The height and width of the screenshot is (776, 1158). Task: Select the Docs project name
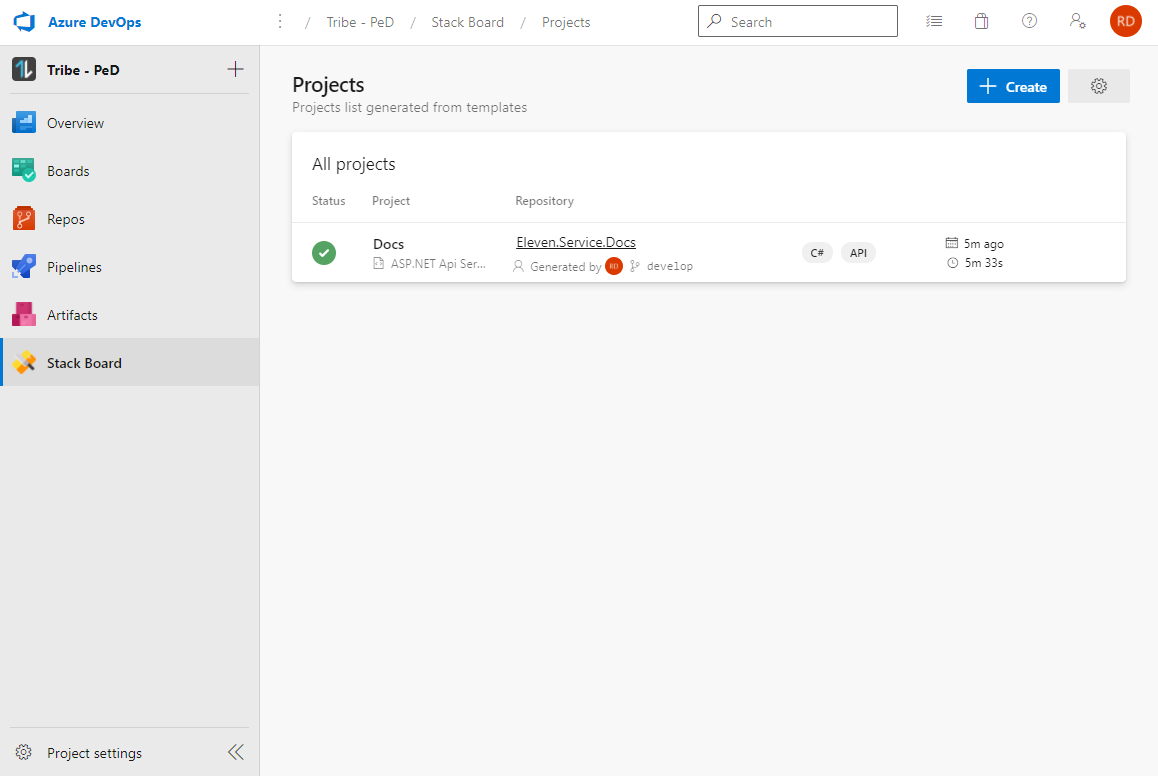click(388, 244)
